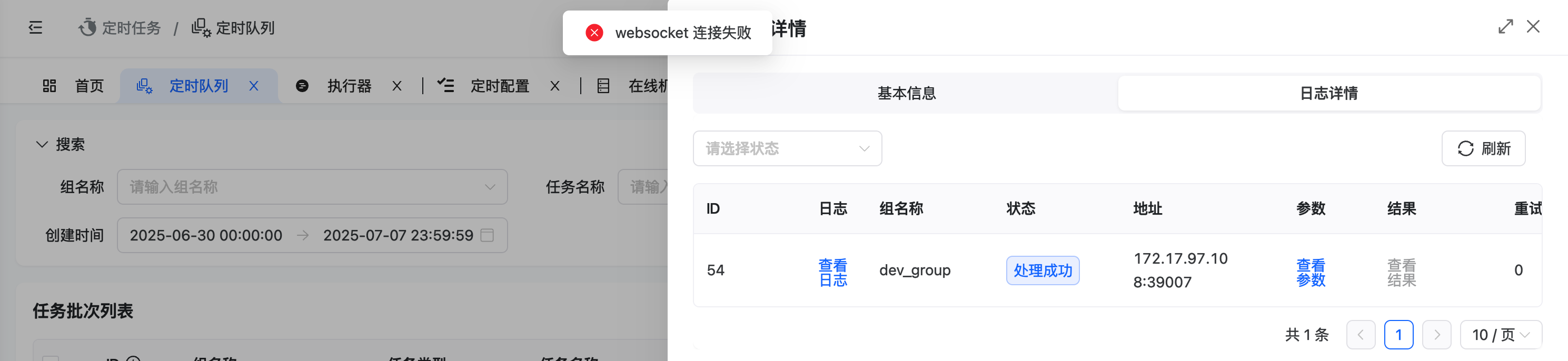Open the 请选择状态 dropdown
Viewport: 1568px width, 361px height.
click(x=787, y=148)
